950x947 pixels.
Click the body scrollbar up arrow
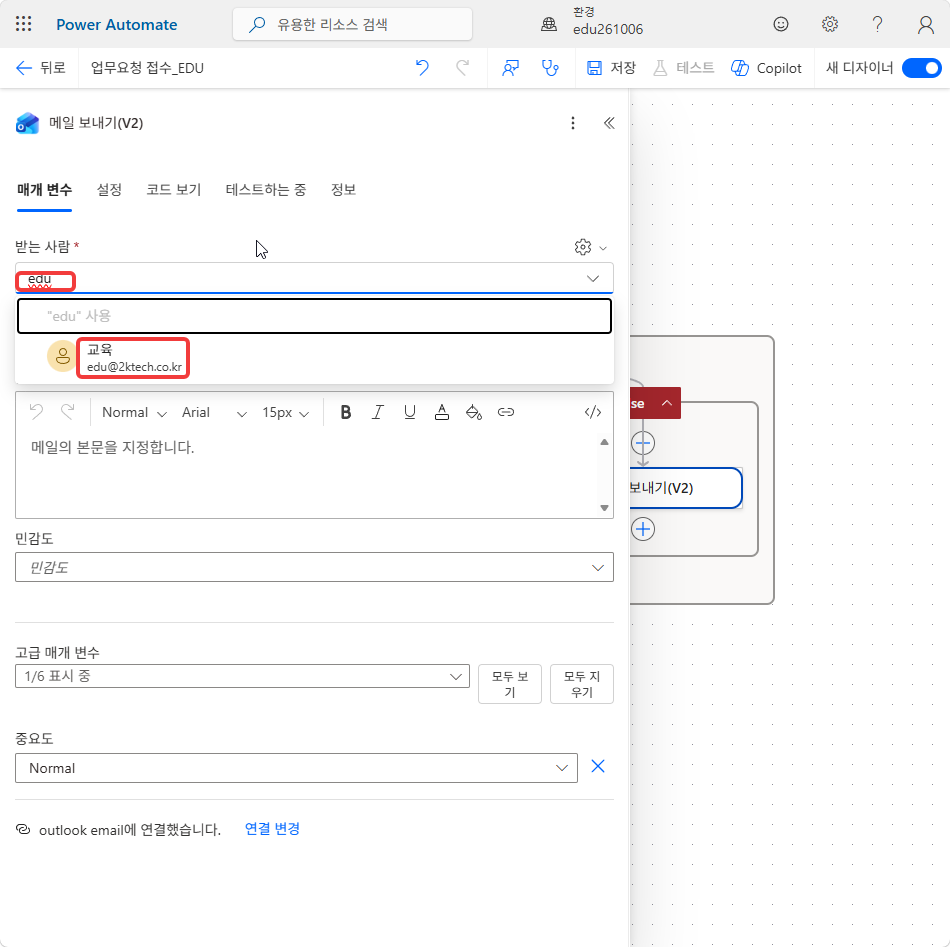coord(604,442)
